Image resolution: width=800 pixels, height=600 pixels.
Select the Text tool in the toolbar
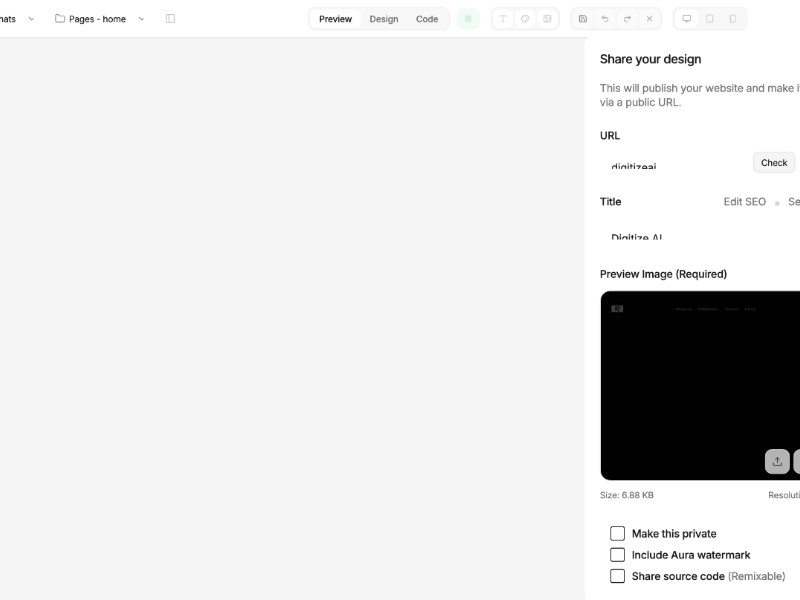[x=503, y=18]
